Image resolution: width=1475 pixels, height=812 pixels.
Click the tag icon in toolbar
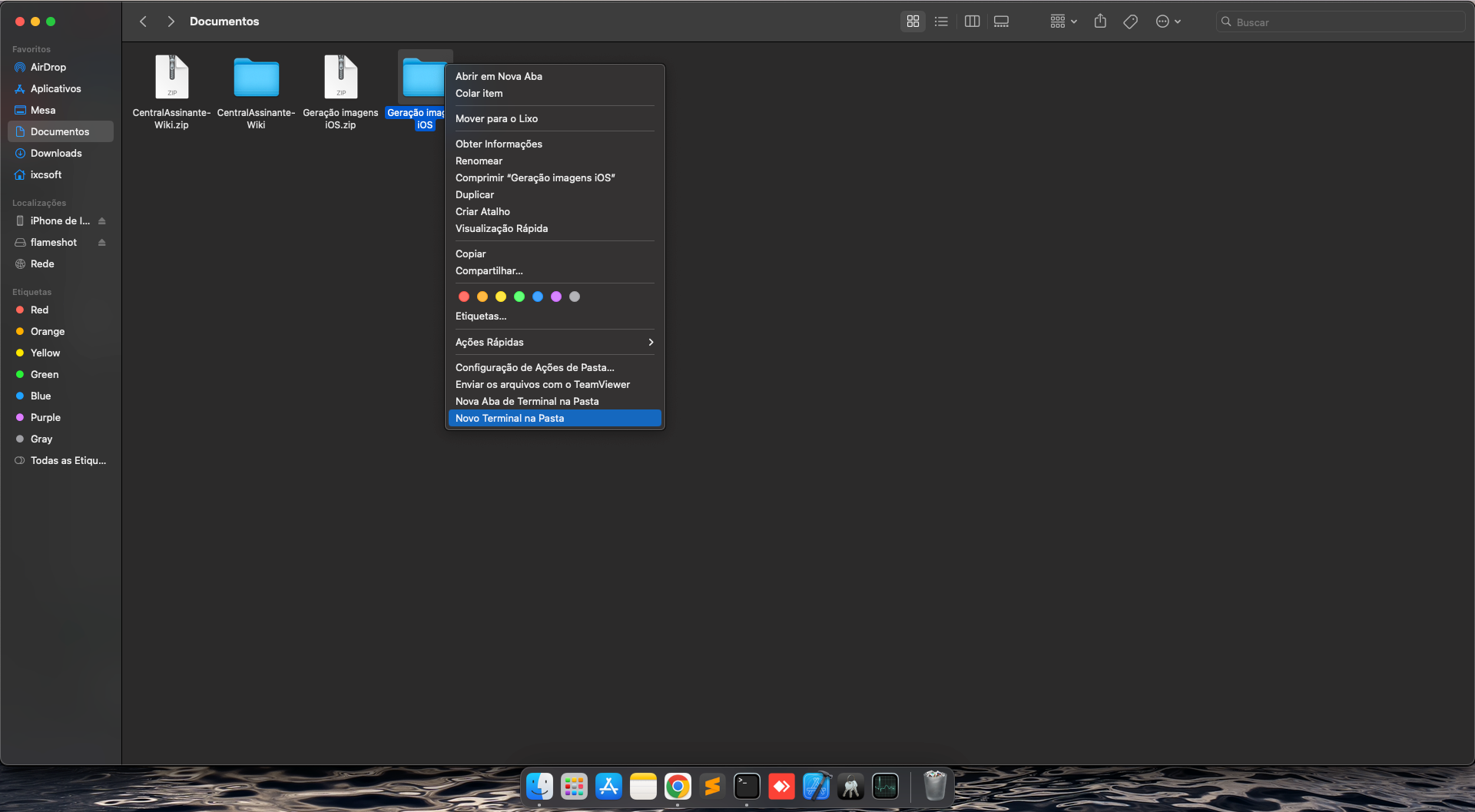[x=1130, y=22]
